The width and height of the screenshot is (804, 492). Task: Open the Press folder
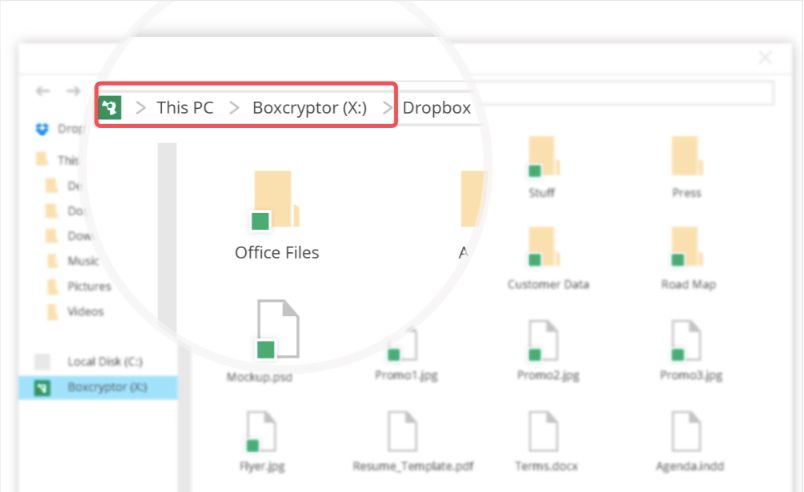(687, 168)
